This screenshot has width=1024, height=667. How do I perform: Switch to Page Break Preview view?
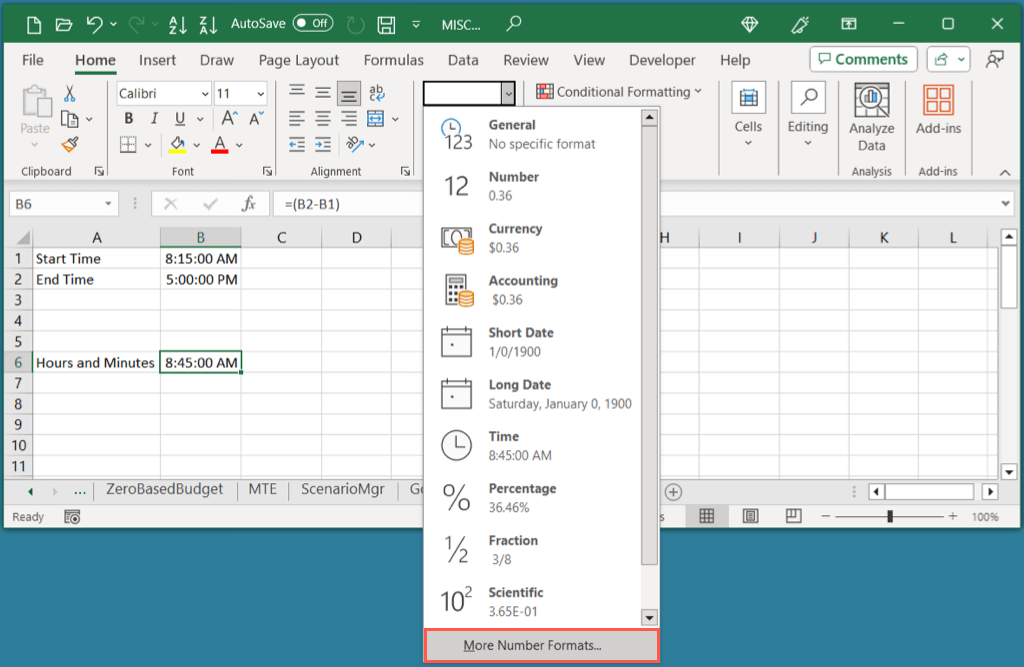coord(793,516)
